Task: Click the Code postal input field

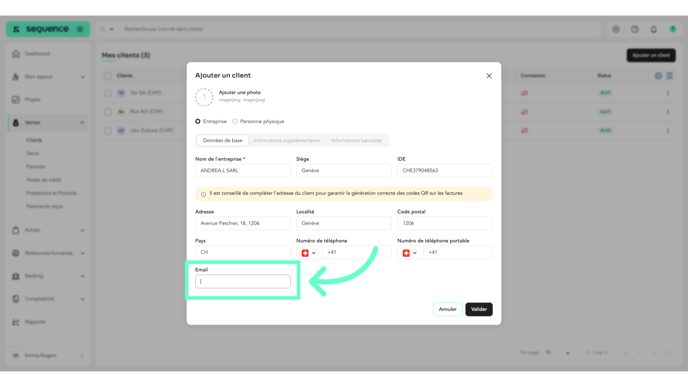Action: (x=444, y=223)
